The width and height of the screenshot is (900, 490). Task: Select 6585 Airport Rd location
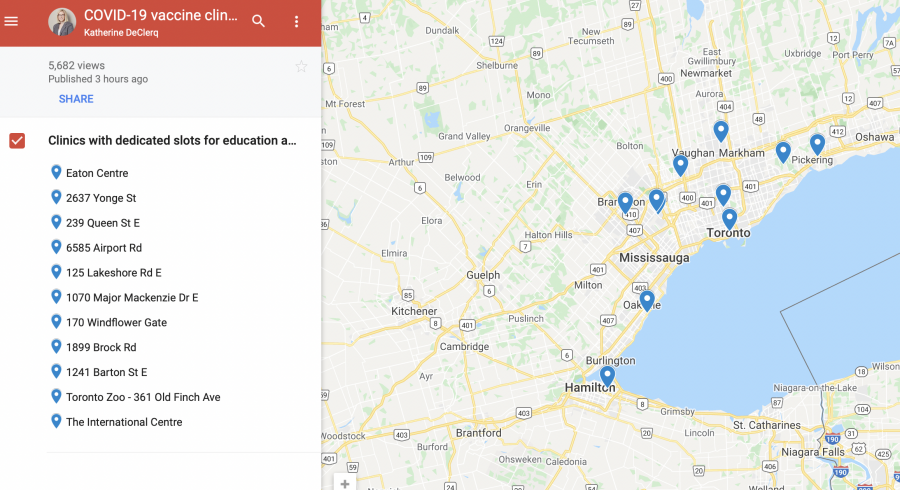[103, 248]
